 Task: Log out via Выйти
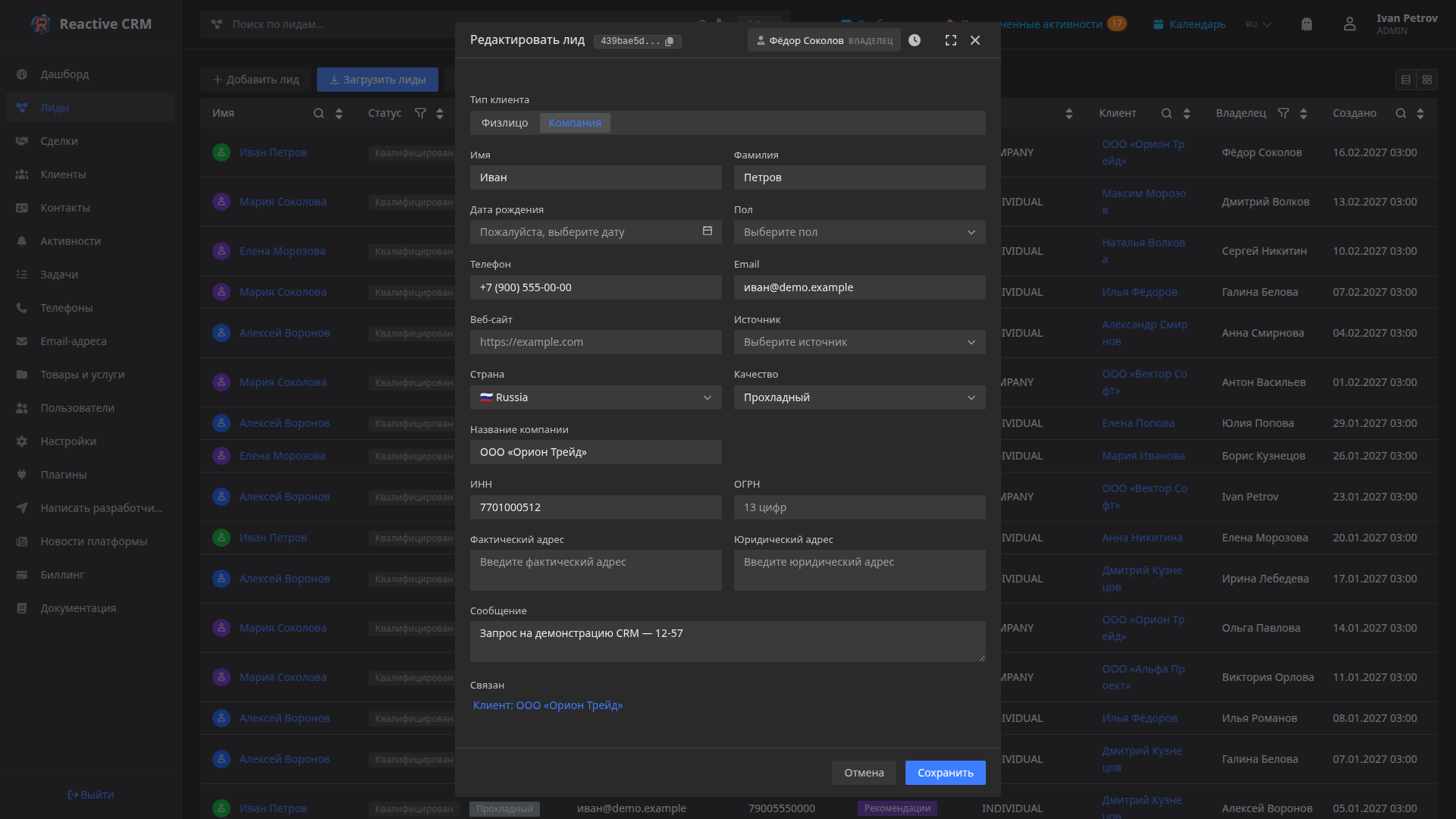(x=90, y=795)
